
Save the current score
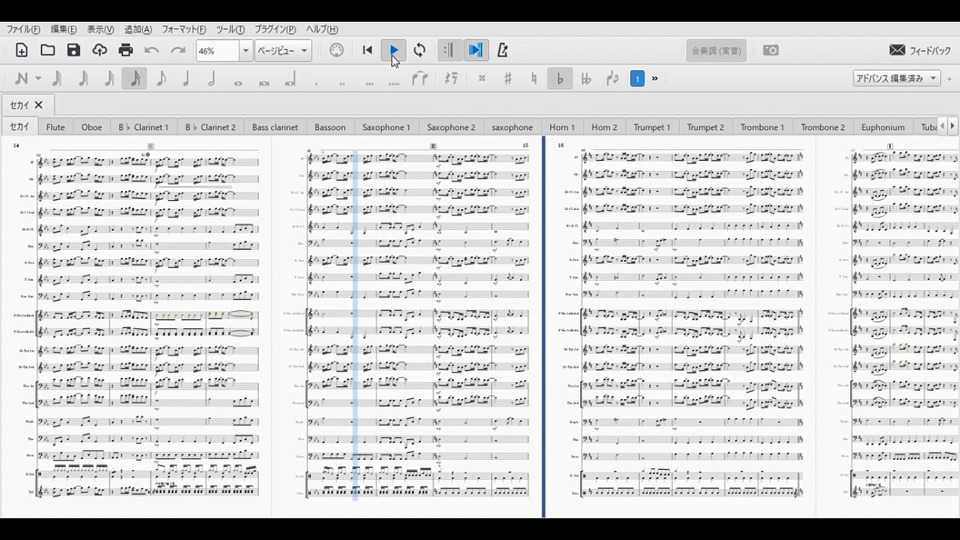pyautogui.click(x=73, y=50)
